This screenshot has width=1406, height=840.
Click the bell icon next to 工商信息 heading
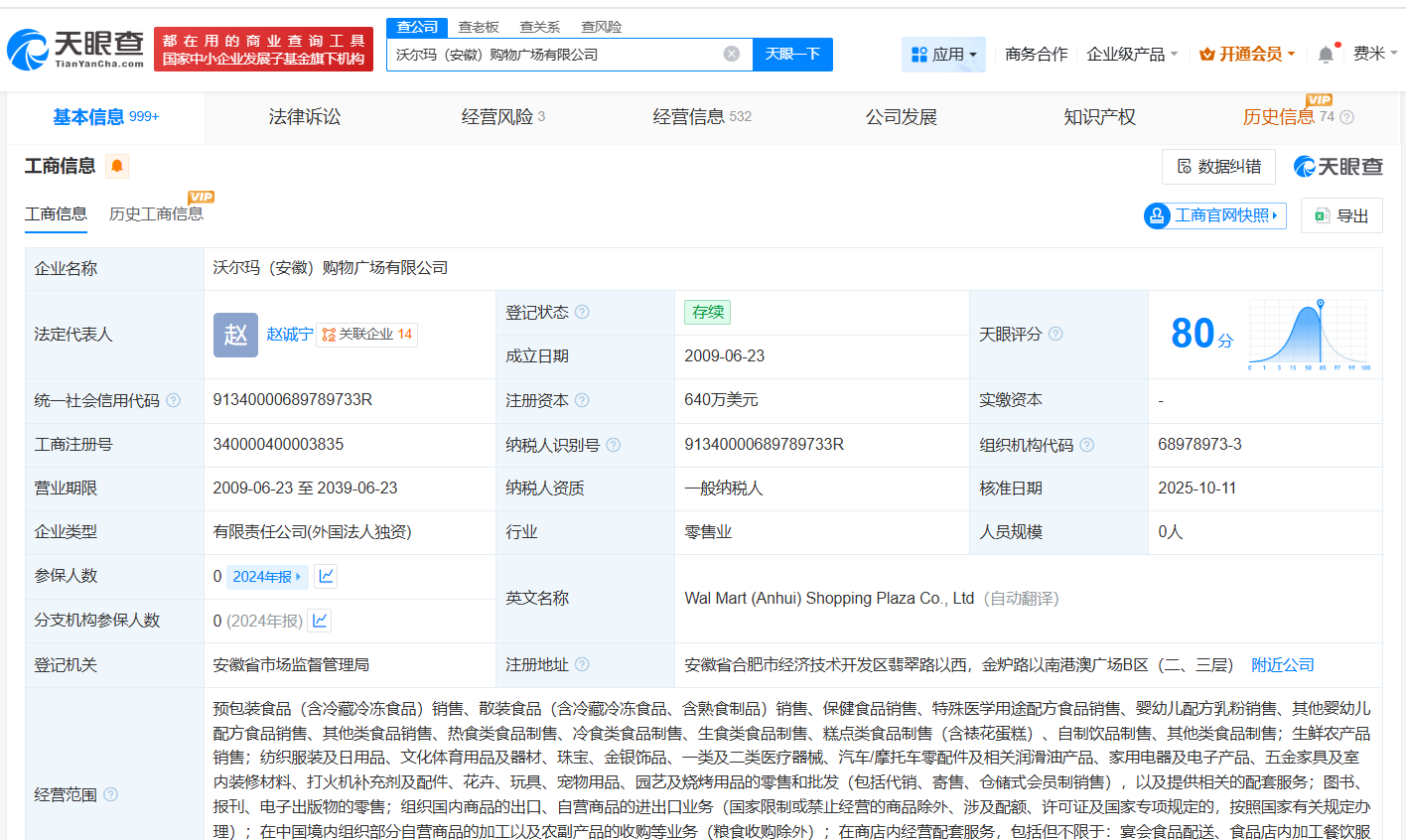click(116, 166)
